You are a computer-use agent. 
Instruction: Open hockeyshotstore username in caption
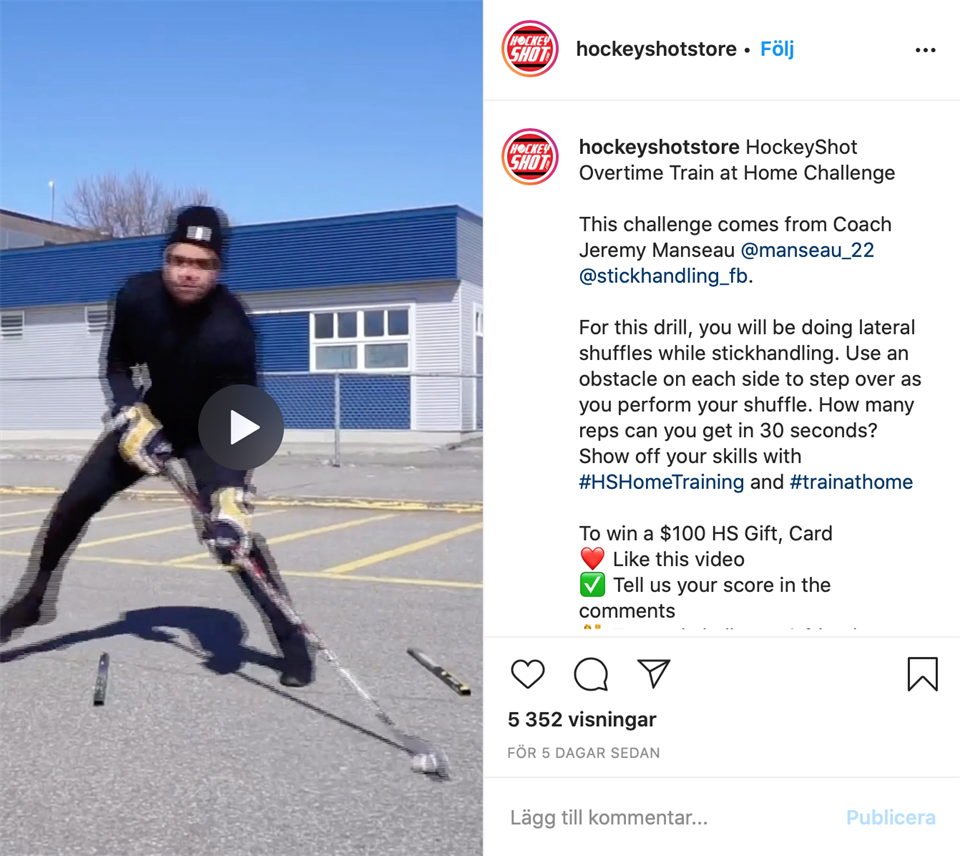(x=659, y=147)
